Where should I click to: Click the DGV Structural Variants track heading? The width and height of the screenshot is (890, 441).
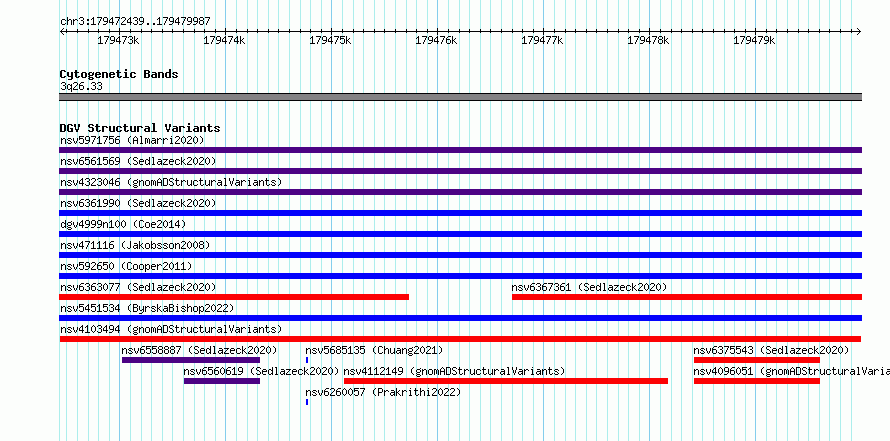(x=140, y=128)
